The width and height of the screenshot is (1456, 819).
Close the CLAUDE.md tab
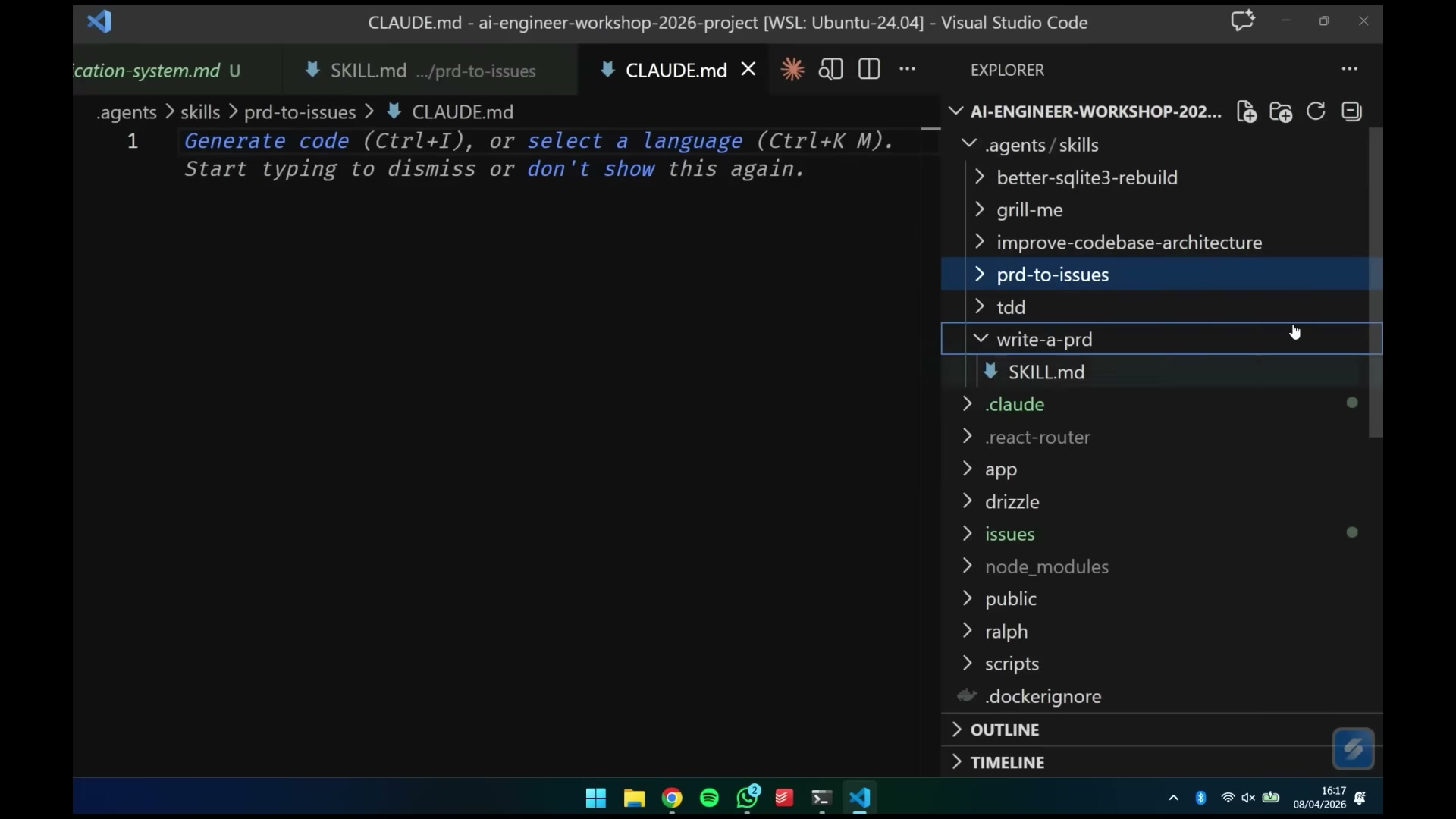[748, 70]
